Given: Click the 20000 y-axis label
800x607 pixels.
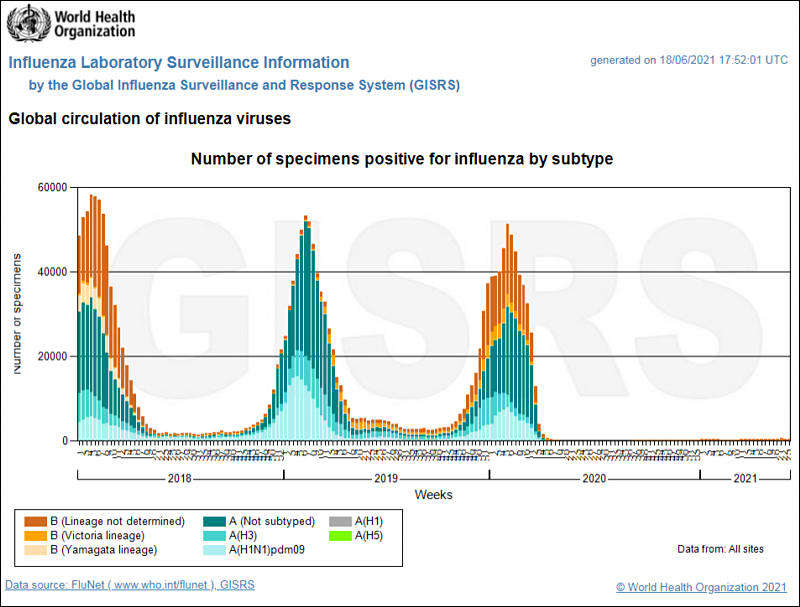Looking at the screenshot, I should 53,356.
